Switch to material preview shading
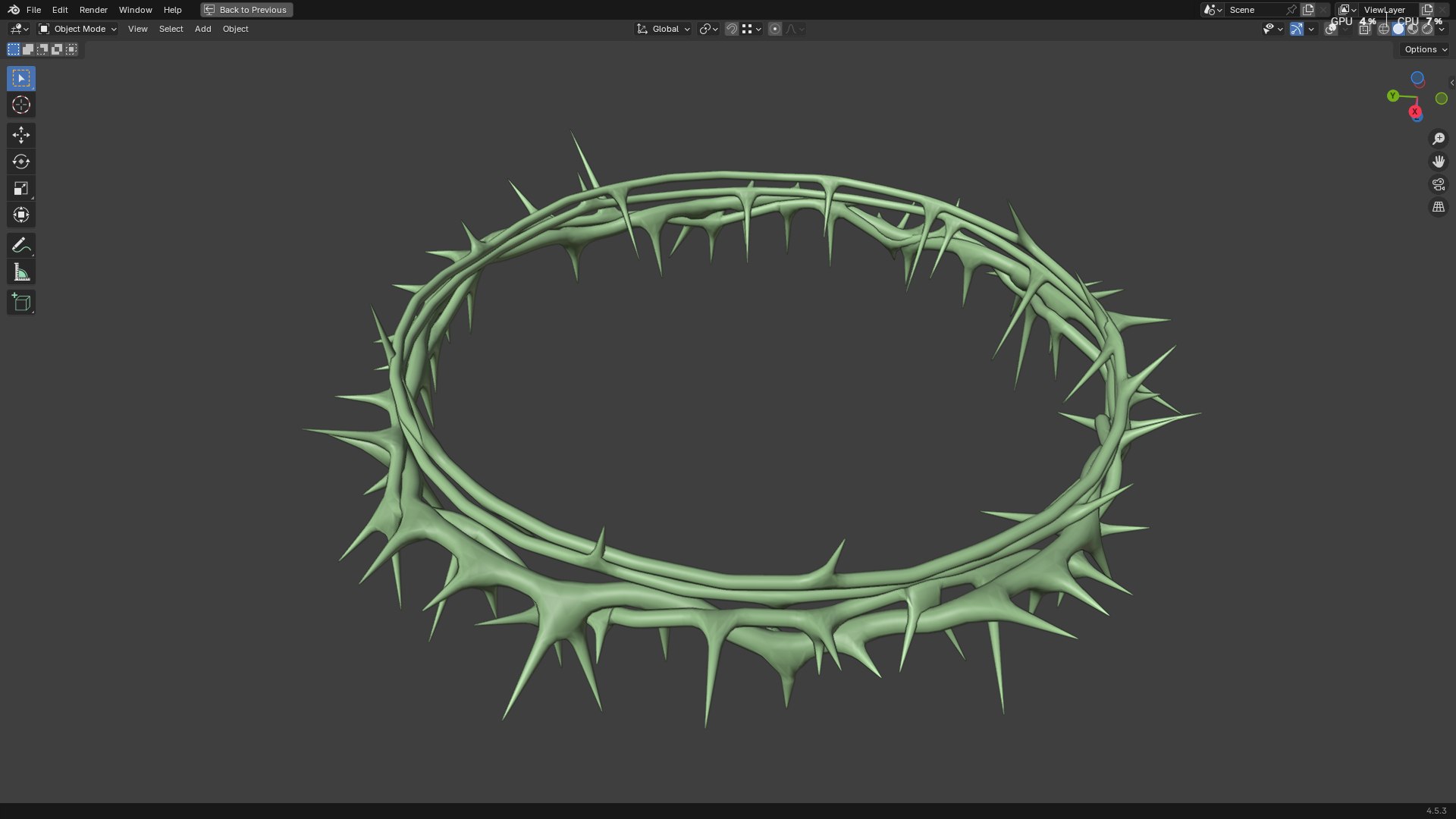This screenshot has height=819, width=1456. pos(1413,29)
